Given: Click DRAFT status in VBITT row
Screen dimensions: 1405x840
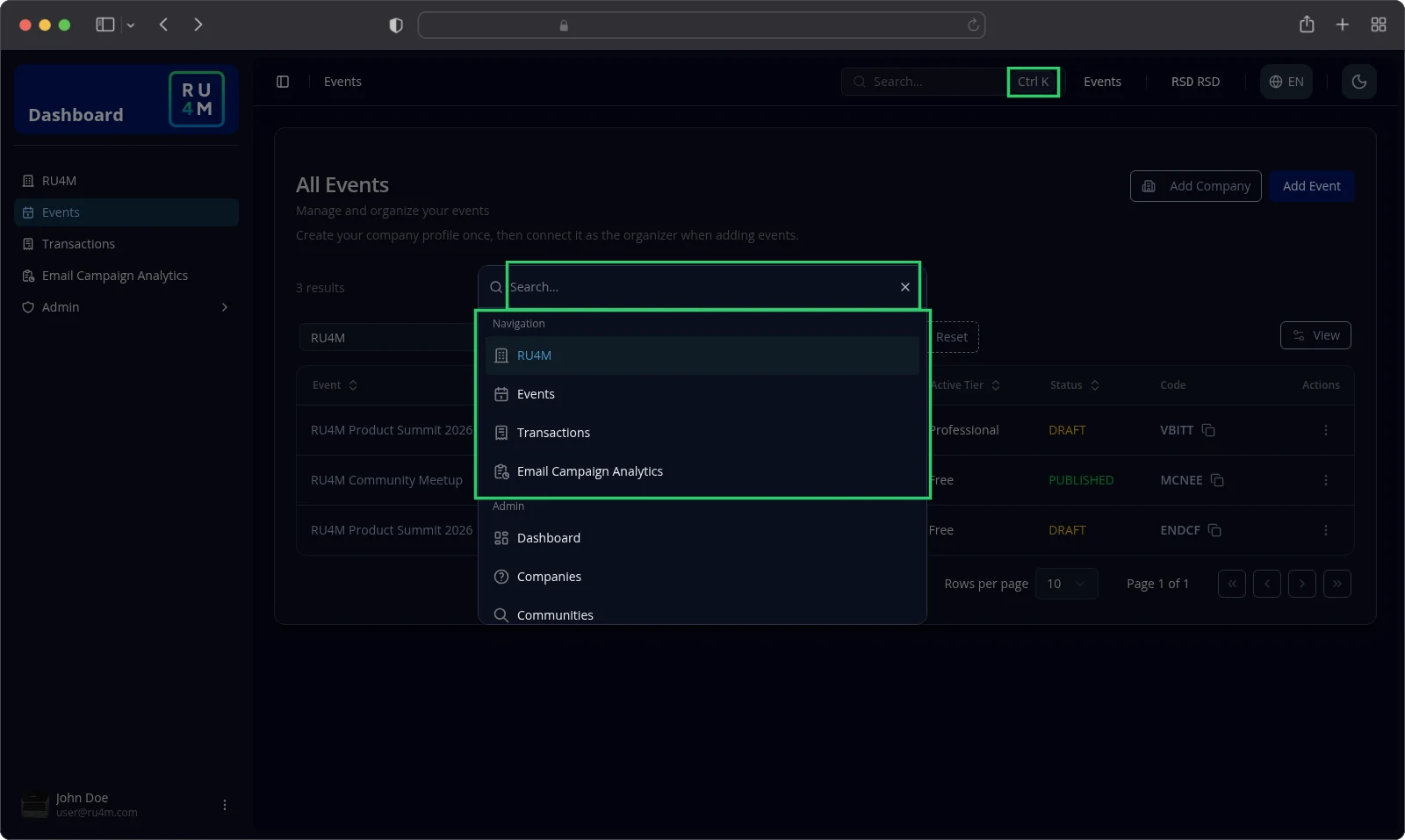Looking at the screenshot, I should click(x=1067, y=430).
